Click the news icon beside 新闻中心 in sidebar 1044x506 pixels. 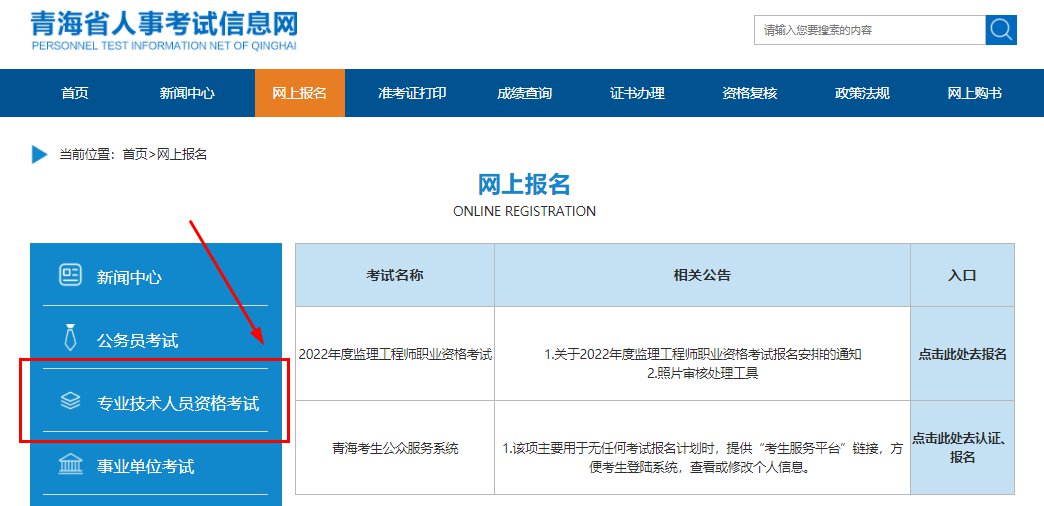click(x=71, y=275)
